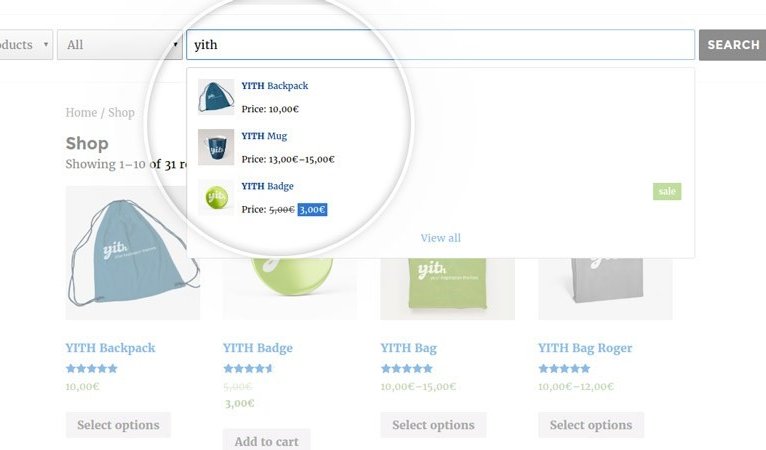The image size is (766, 450).
Task: Open YITH Backpack from search suggestions
Action: [275, 86]
